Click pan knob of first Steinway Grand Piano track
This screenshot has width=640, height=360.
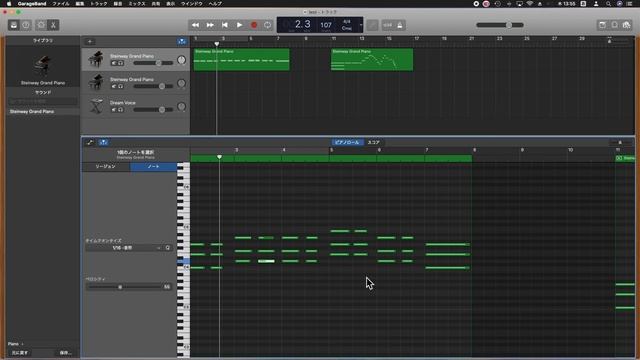pos(181,60)
